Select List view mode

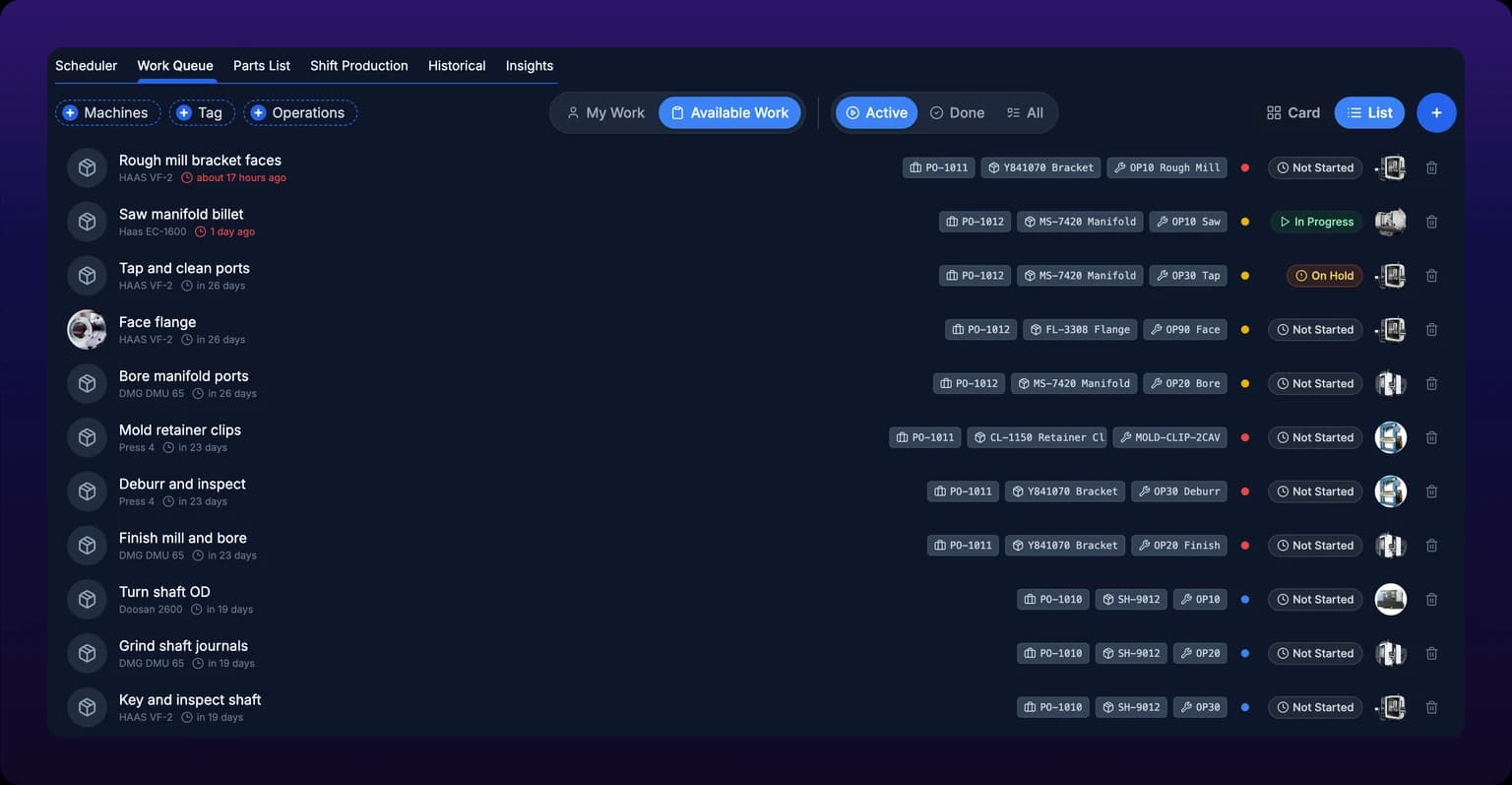click(x=1369, y=113)
